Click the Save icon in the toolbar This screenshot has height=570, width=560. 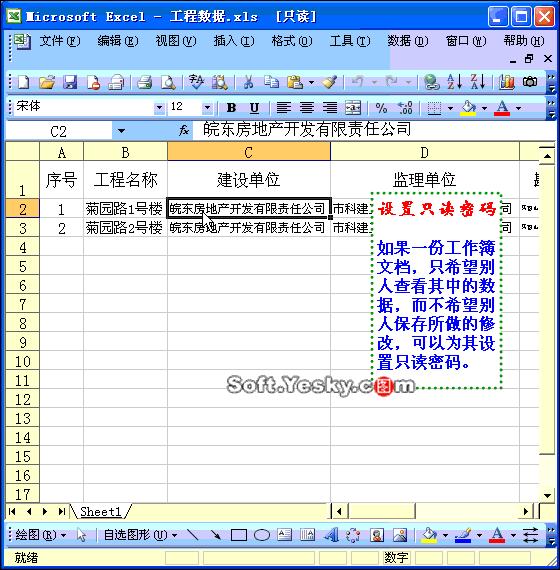click(x=70, y=82)
